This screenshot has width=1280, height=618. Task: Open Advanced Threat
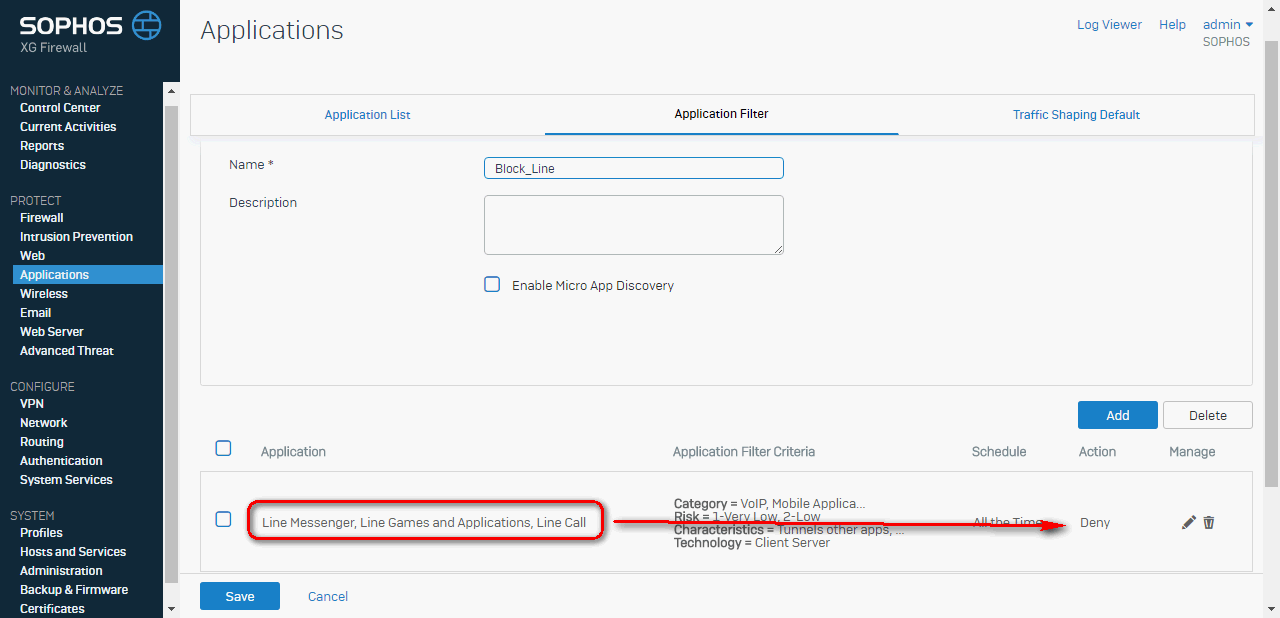point(67,351)
